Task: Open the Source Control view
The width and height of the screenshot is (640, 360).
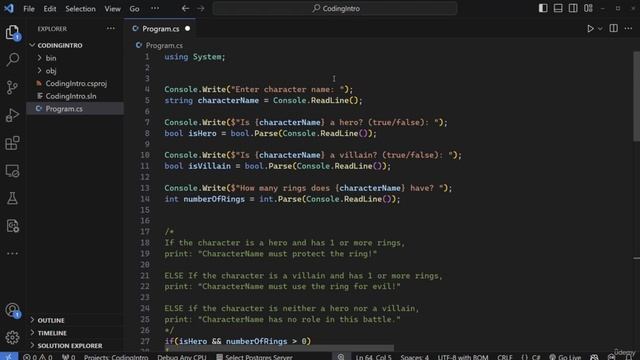Action: [x=12, y=87]
